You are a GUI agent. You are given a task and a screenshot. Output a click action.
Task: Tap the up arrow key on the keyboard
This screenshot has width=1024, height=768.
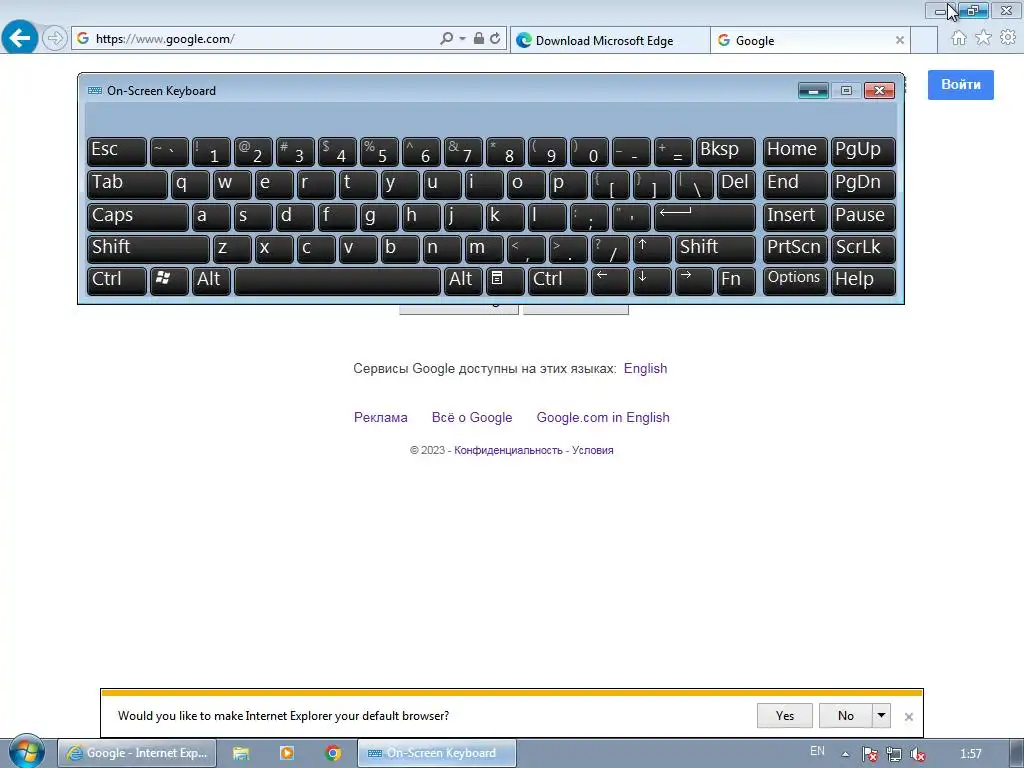(x=652, y=249)
